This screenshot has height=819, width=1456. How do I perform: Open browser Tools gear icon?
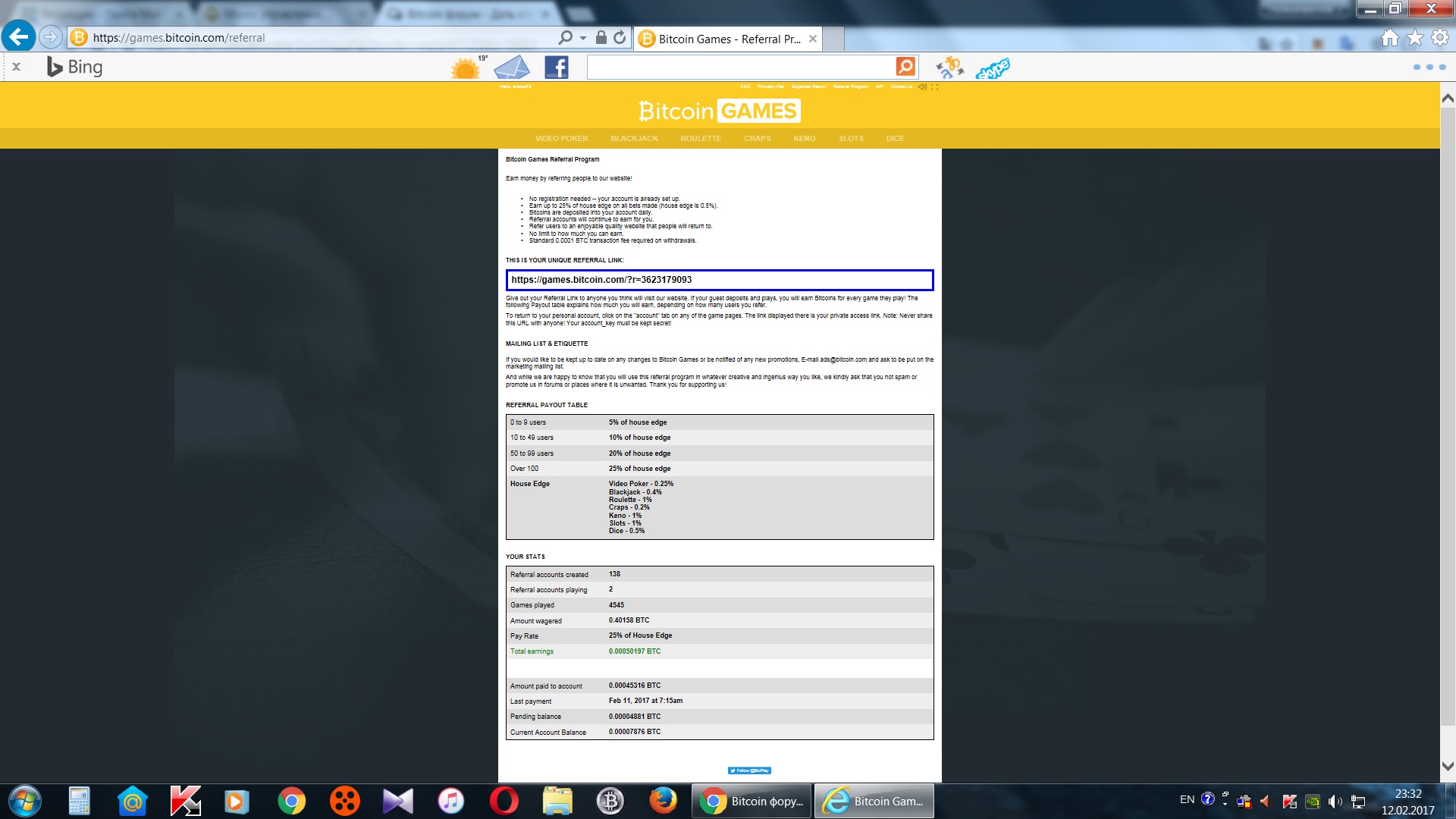click(1439, 38)
